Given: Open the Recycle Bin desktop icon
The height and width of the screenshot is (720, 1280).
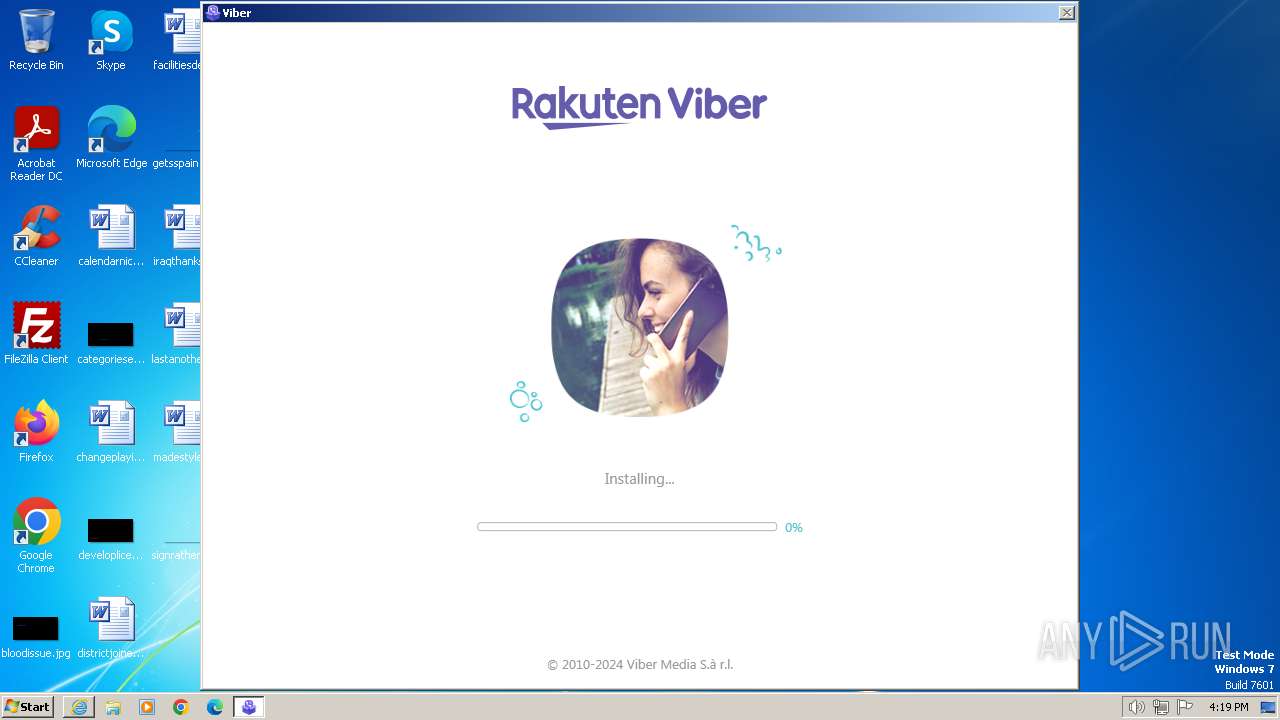Looking at the screenshot, I should pyautogui.click(x=36, y=40).
